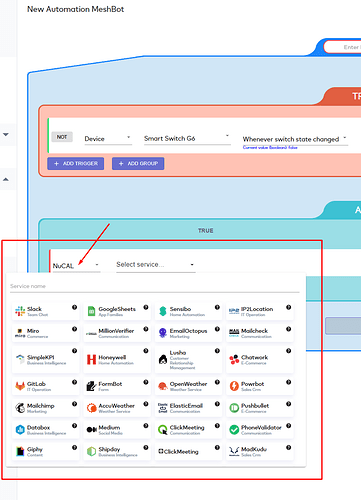Click the ADD GROUP button
361x500 pixels.
[x=138, y=163]
